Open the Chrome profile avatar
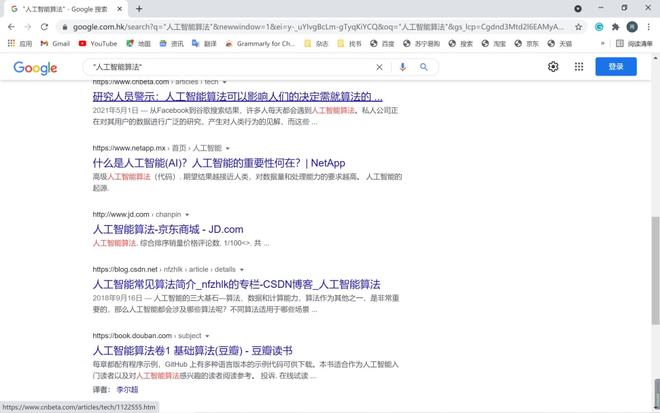660x413 pixels. [x=632, y=27]
